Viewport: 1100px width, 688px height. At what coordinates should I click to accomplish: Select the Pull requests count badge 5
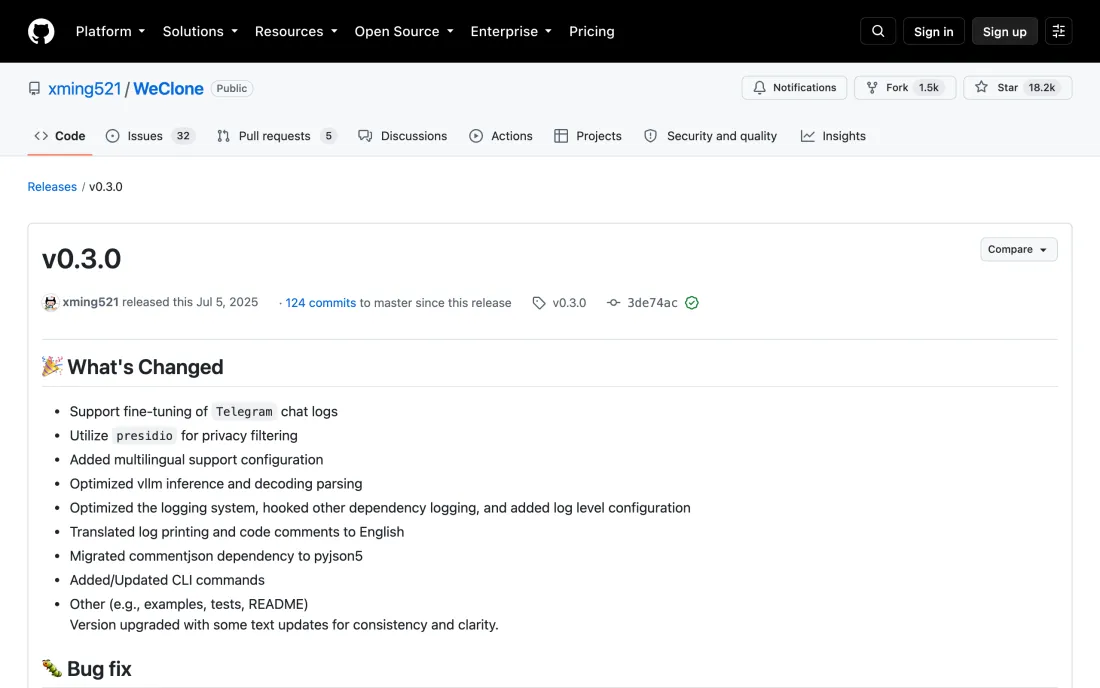[x=328, y=136]
